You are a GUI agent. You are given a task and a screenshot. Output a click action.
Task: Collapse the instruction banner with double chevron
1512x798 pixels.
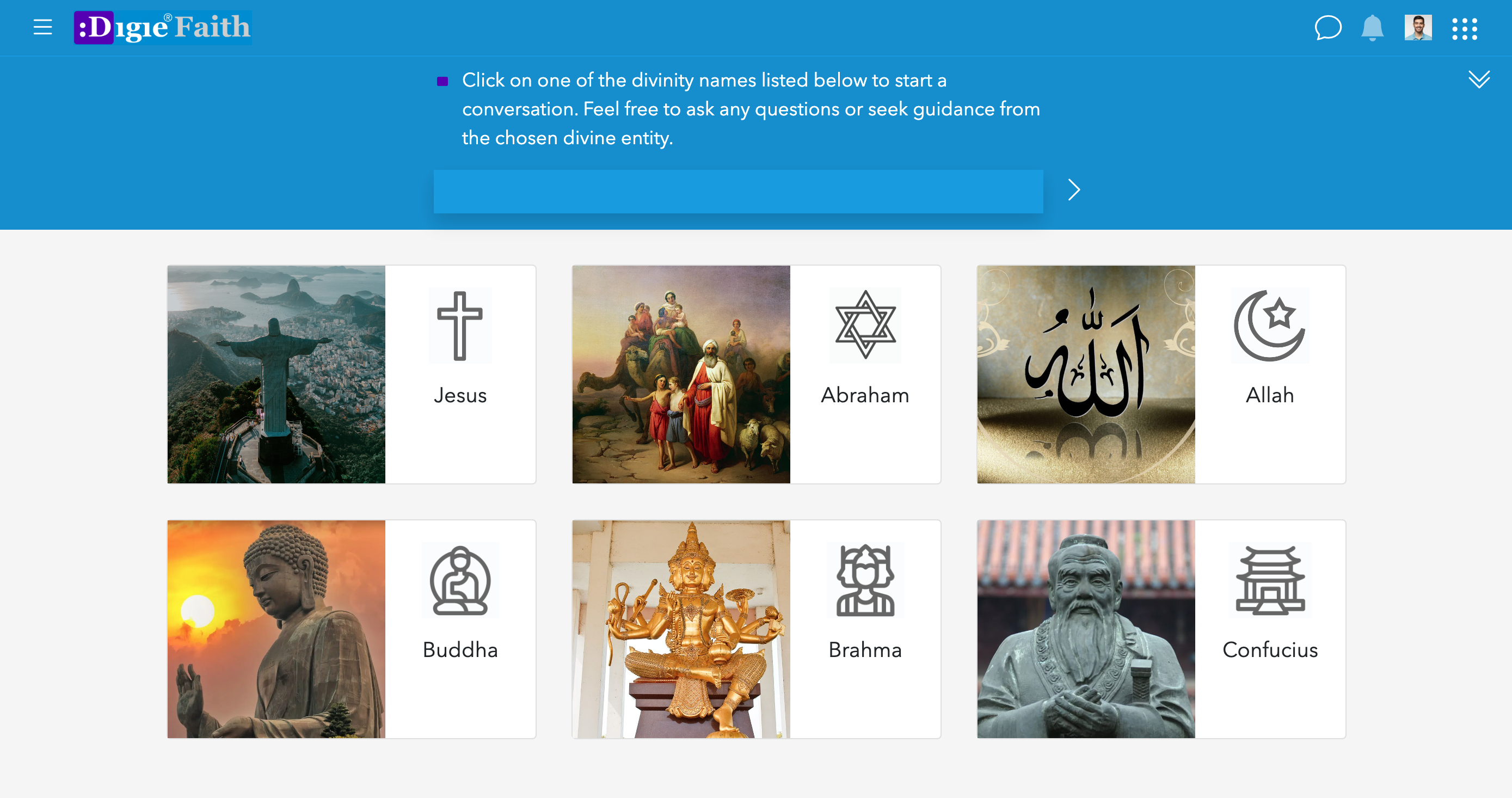pos(1479,79)
